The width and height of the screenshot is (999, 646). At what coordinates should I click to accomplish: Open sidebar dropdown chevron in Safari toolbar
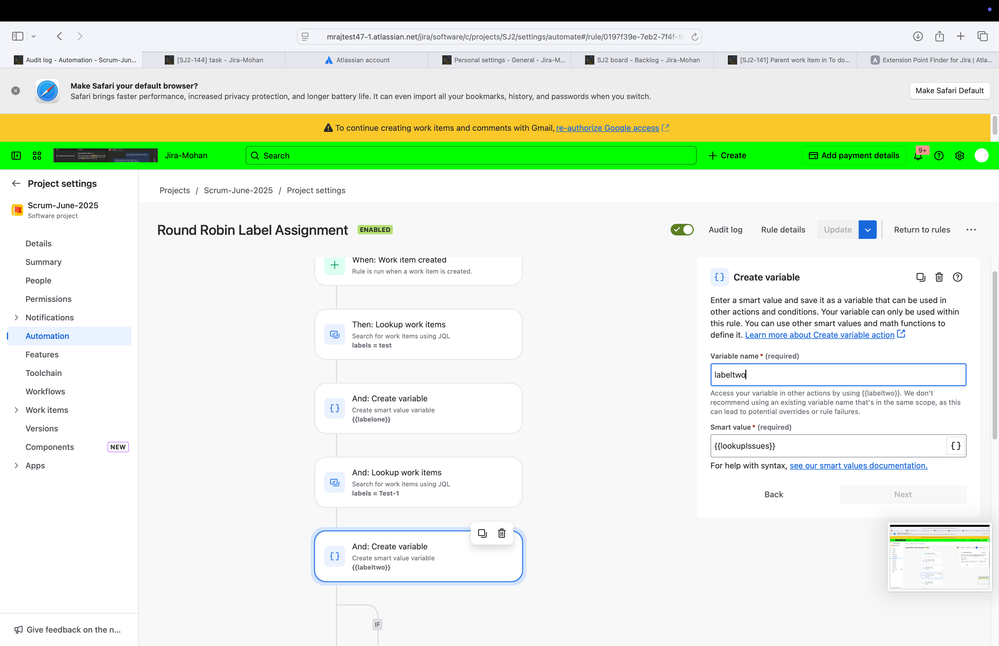pyautogui.click(x=34, y=36)
